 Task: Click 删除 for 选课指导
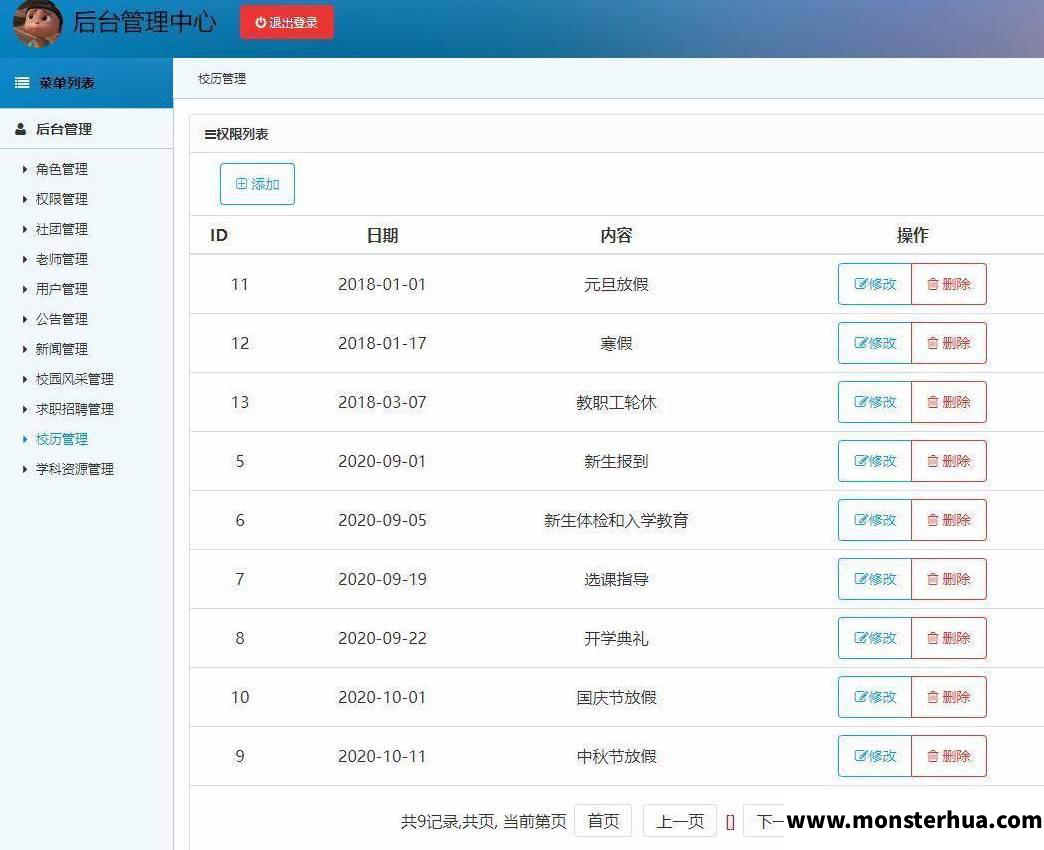pyautogui.click(x=949, y=579)
